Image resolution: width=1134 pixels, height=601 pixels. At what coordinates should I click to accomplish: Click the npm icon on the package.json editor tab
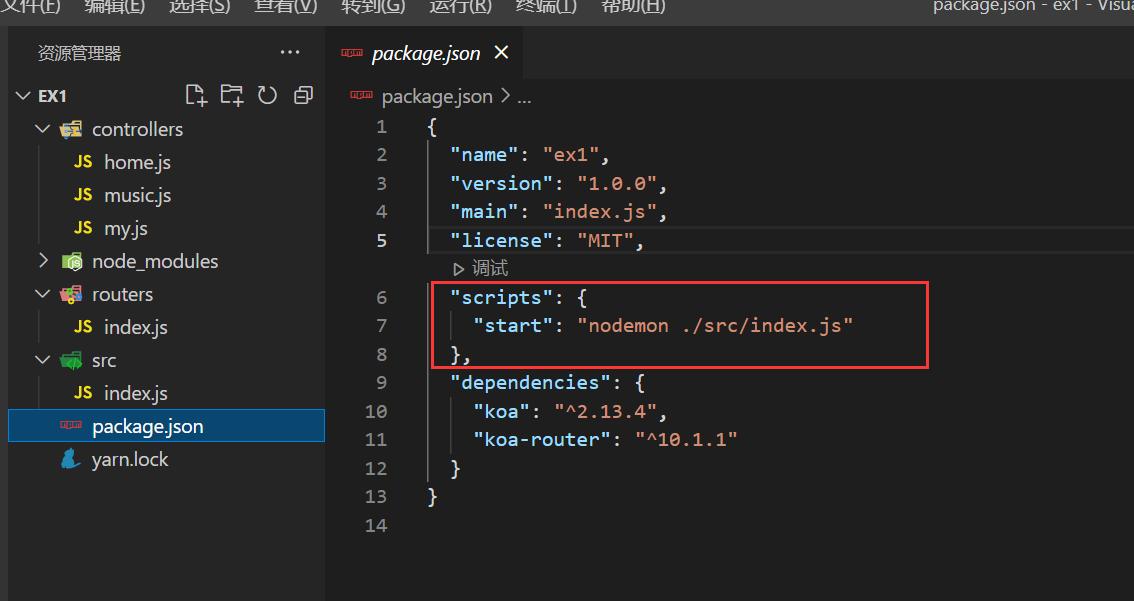[351, 53]
